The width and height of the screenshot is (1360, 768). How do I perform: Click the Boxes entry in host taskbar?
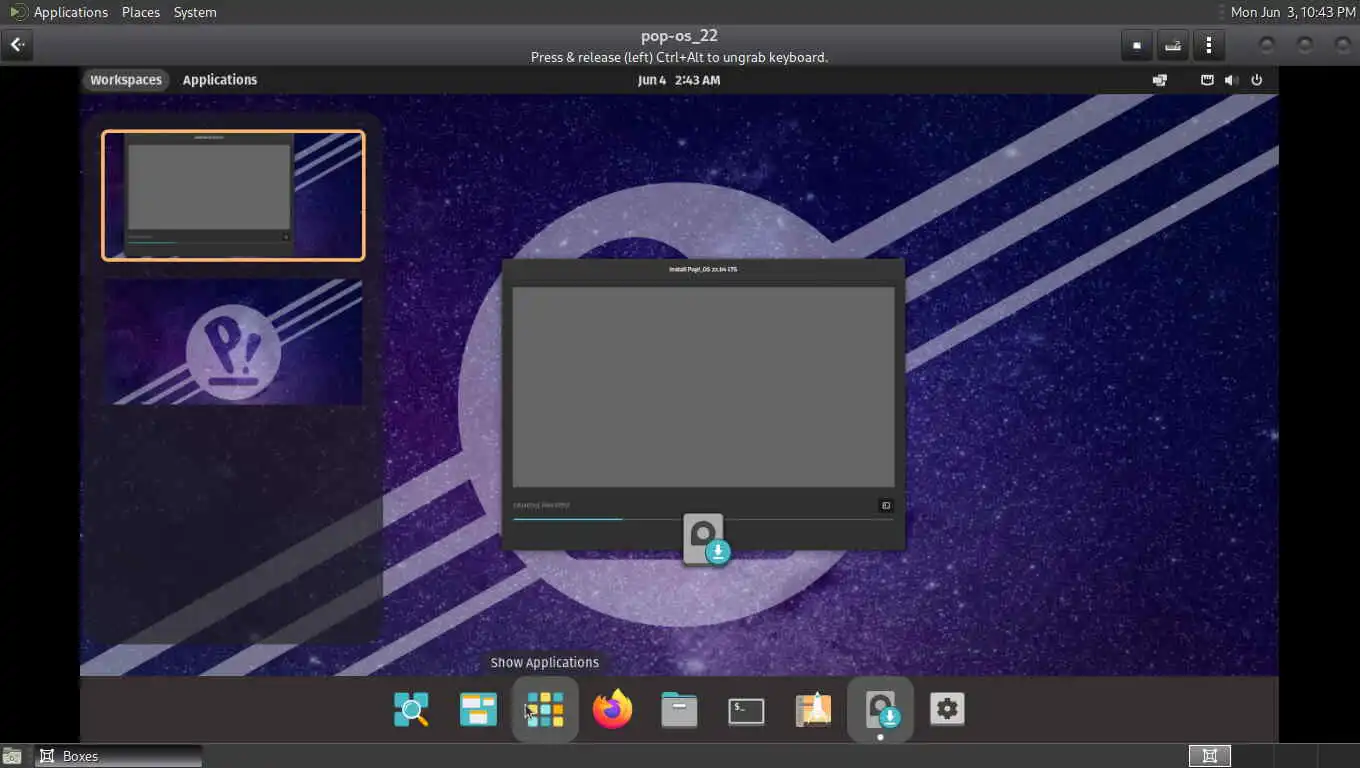[118, 756]
